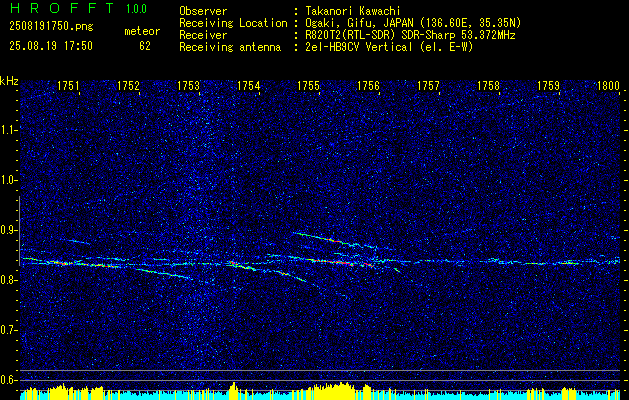Click the 1.1 frequency axis label
This screenshot has height=400, width=629.
(x=8, y=130)
